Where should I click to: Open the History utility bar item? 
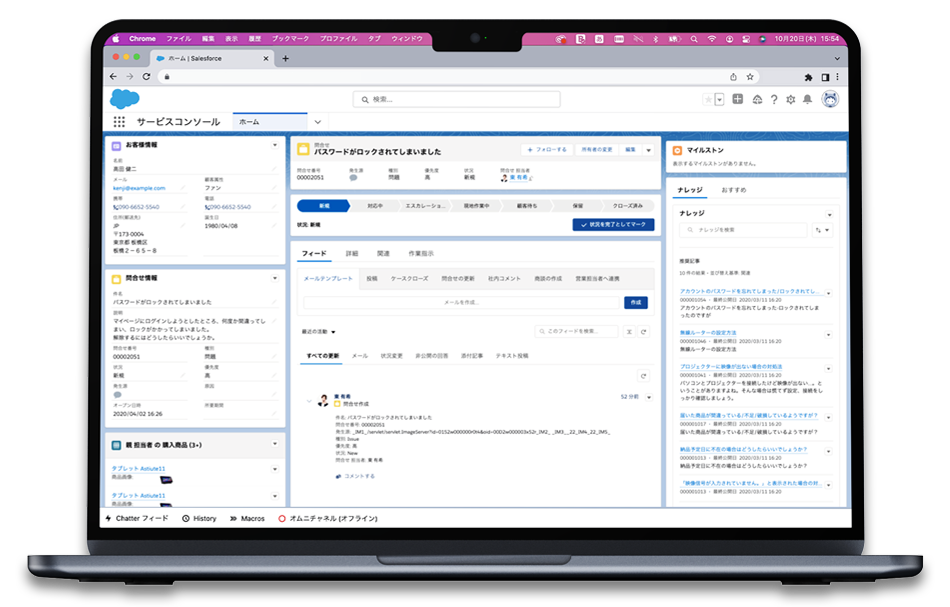click(x=199, y=519)
